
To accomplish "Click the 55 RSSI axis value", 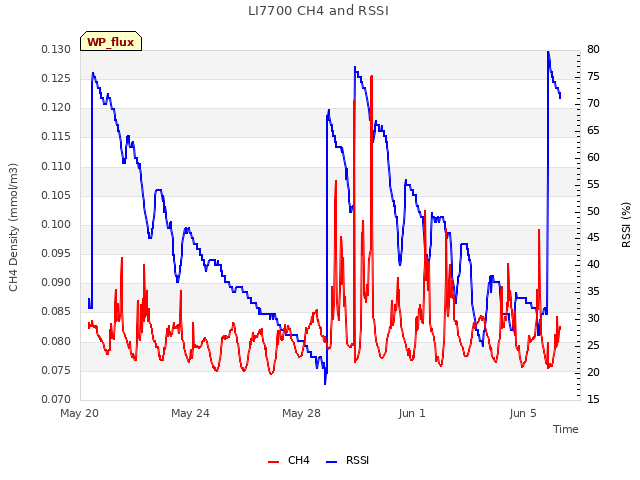I will 593,184.
